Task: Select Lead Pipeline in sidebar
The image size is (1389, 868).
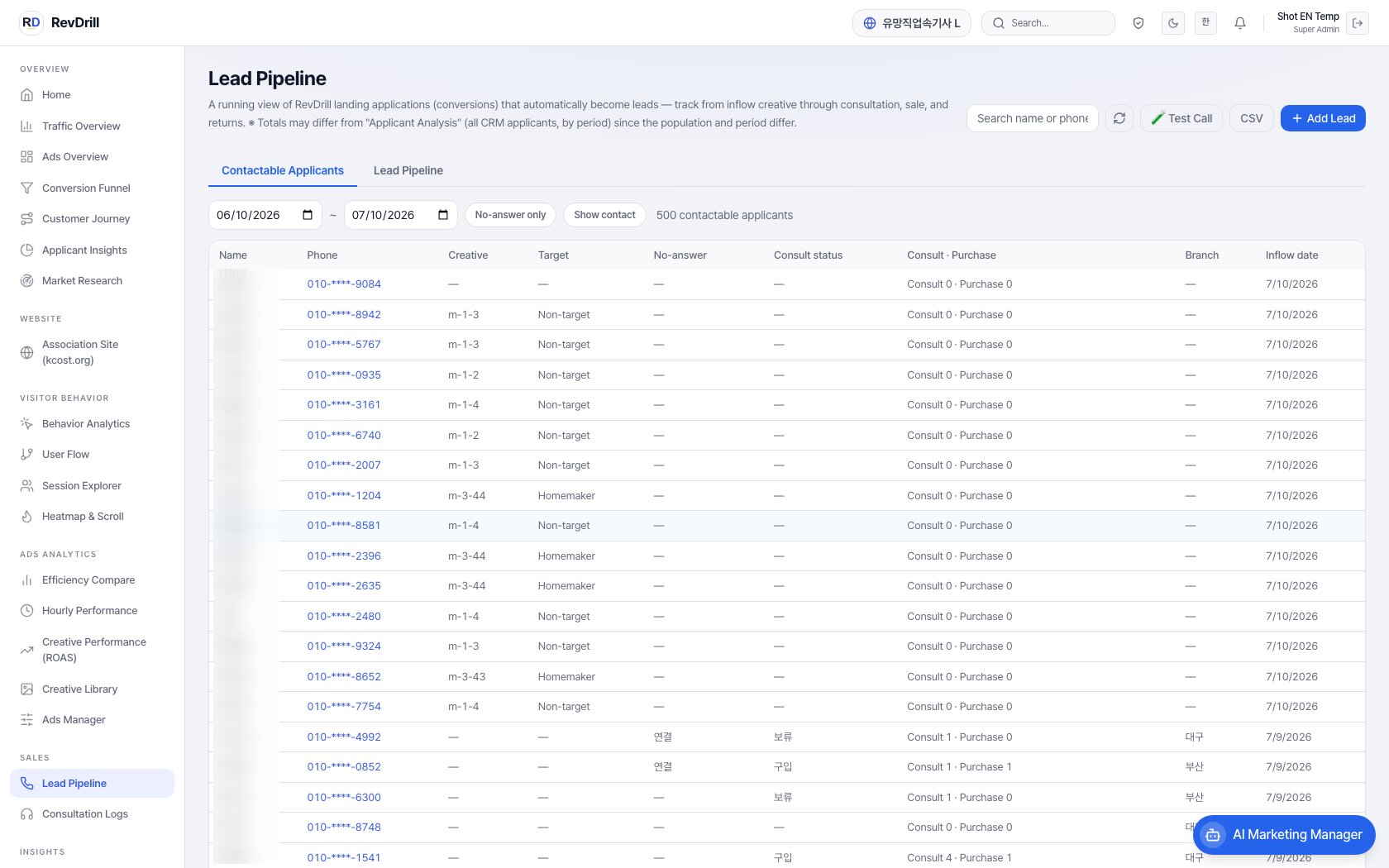Action: click(92, 784)
